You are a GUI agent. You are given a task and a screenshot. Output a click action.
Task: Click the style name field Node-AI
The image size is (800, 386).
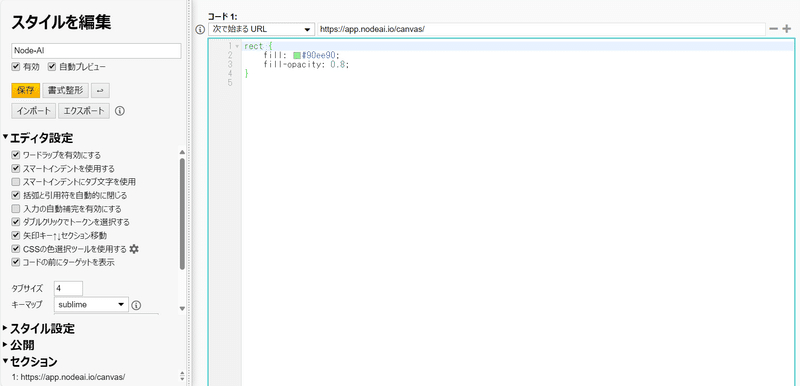[96, 51]
